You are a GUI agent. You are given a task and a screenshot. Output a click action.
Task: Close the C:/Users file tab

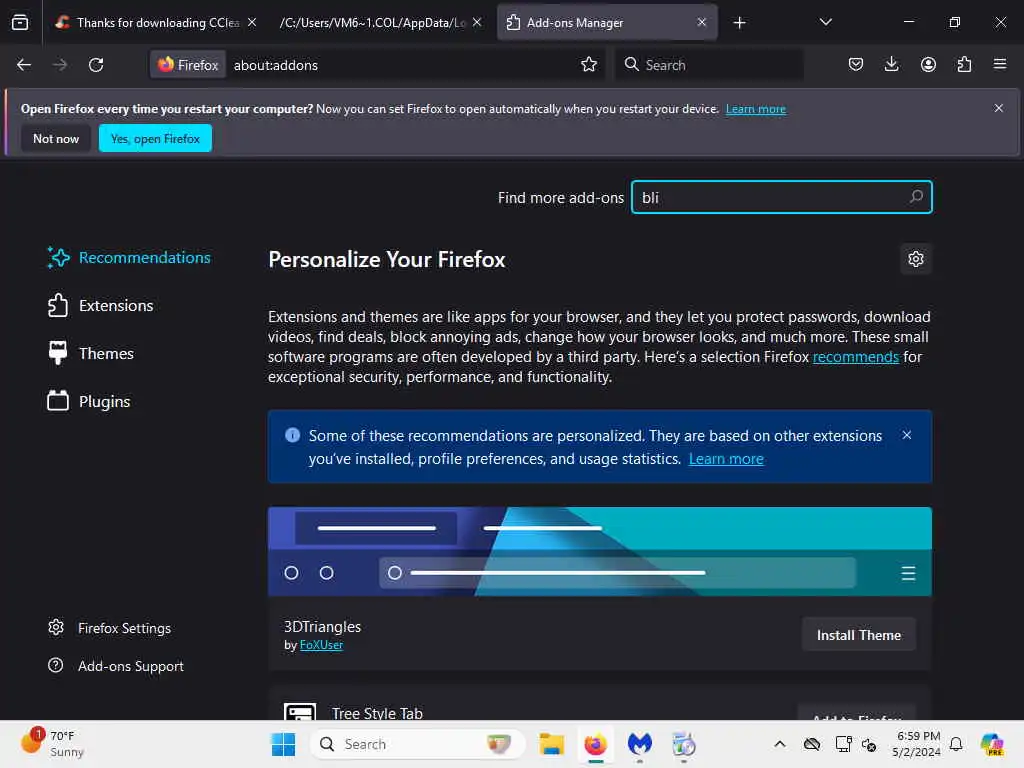click(477, 22)
